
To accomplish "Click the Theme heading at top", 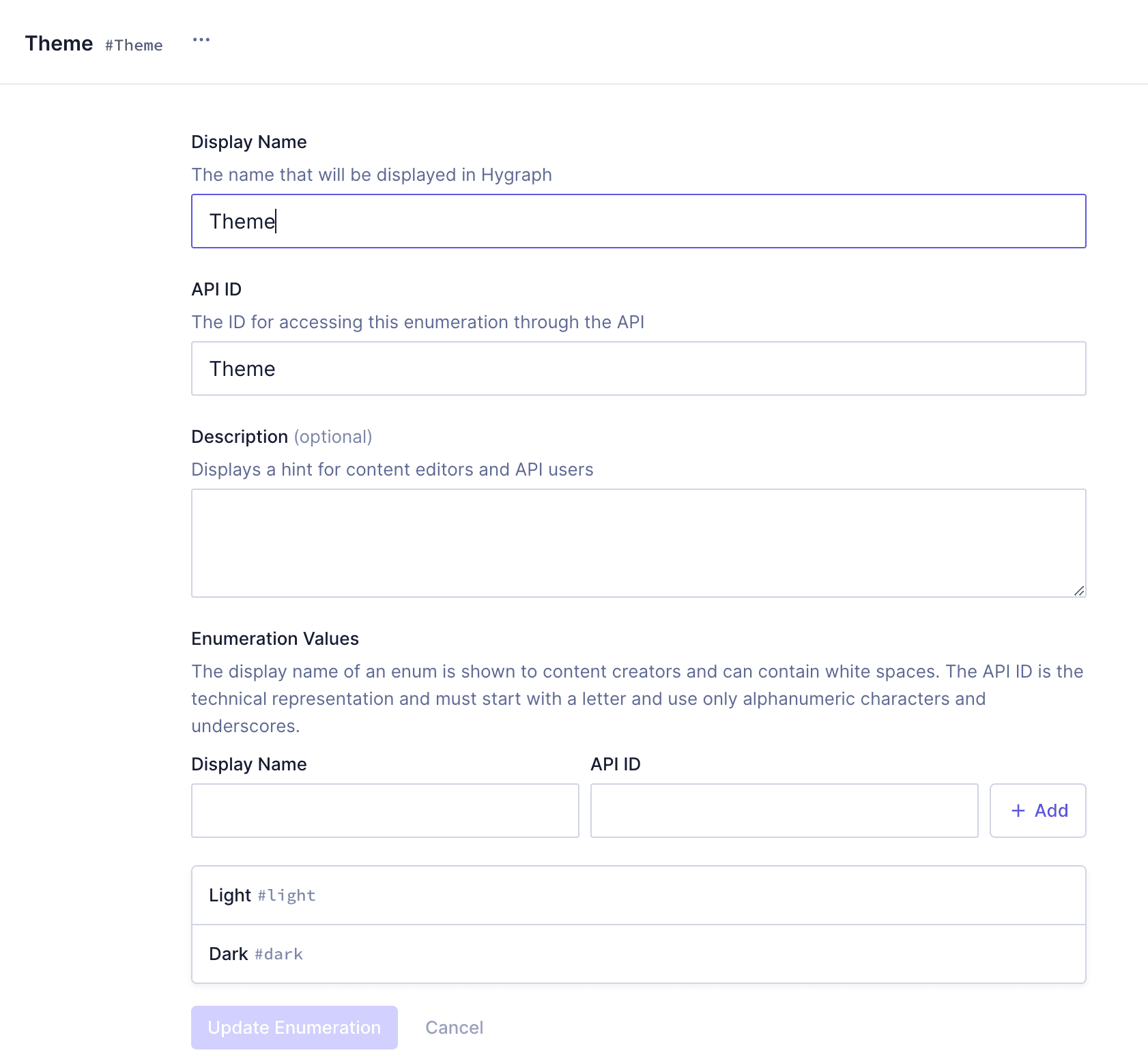I will tap(59, 43).
